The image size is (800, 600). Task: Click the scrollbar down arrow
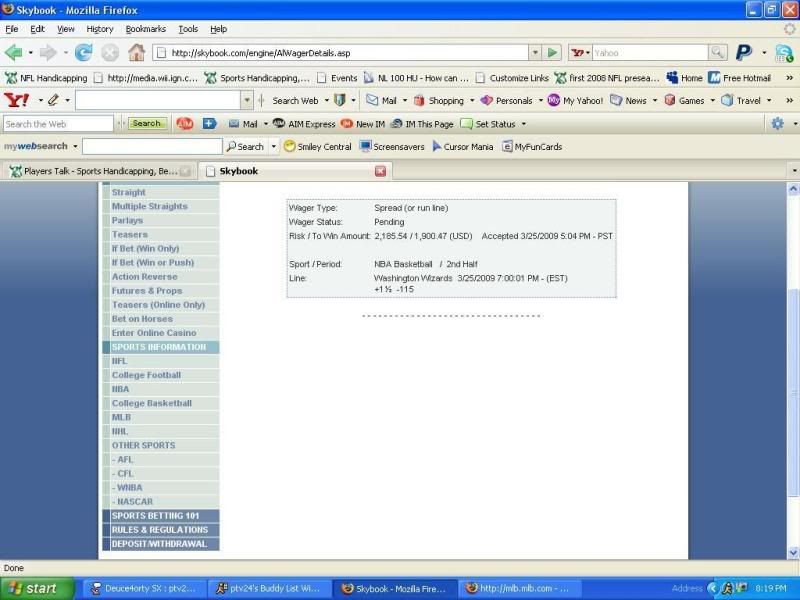[793, 553]
